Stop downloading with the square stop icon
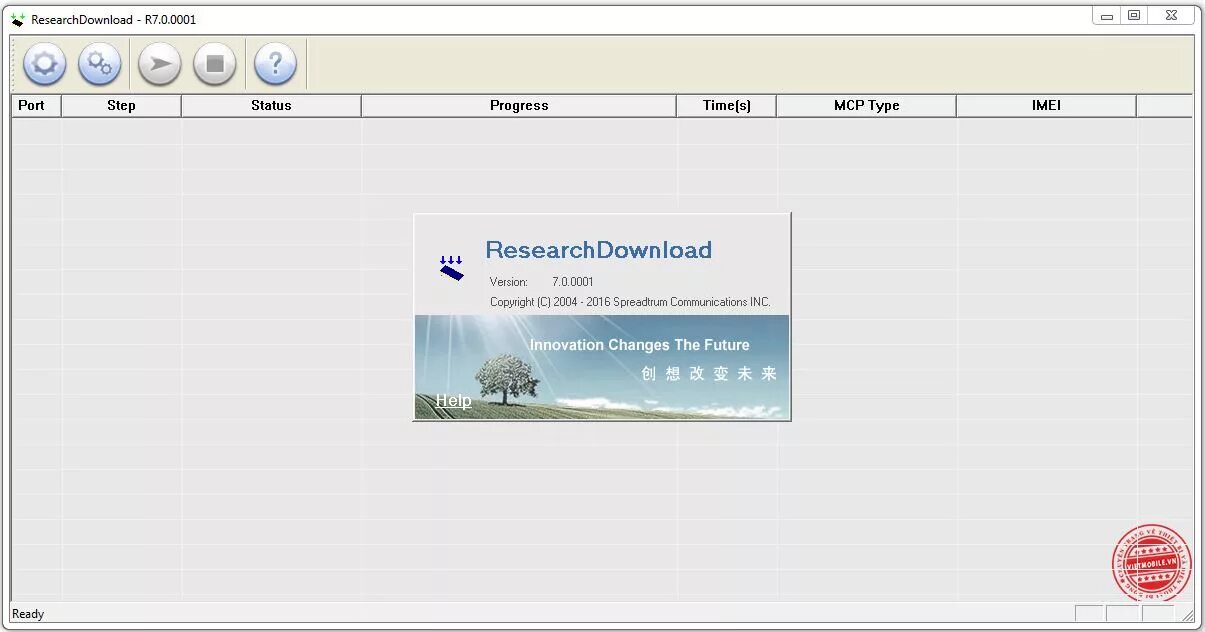1205x632 pixels. pyautogui.click(x=215, y=65)
